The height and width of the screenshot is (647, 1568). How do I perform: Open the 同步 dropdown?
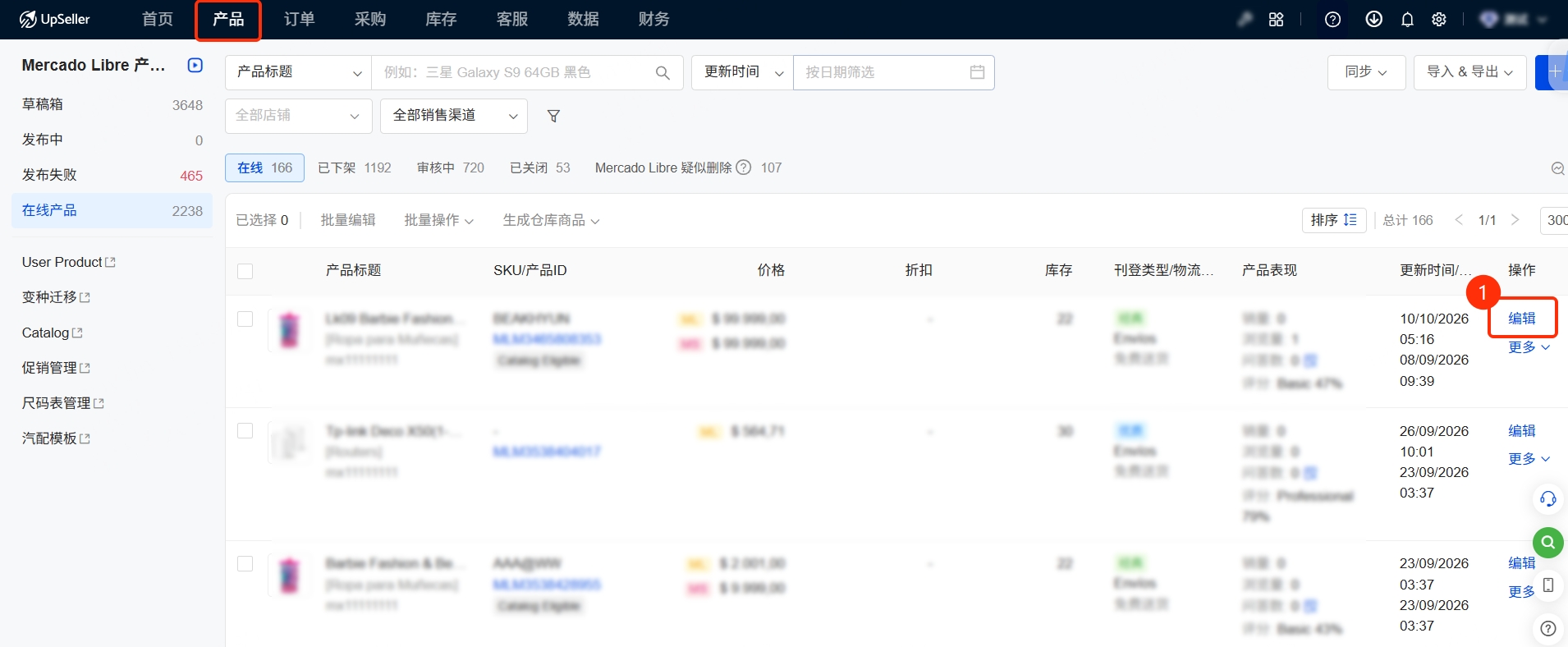click(1366, 72)
